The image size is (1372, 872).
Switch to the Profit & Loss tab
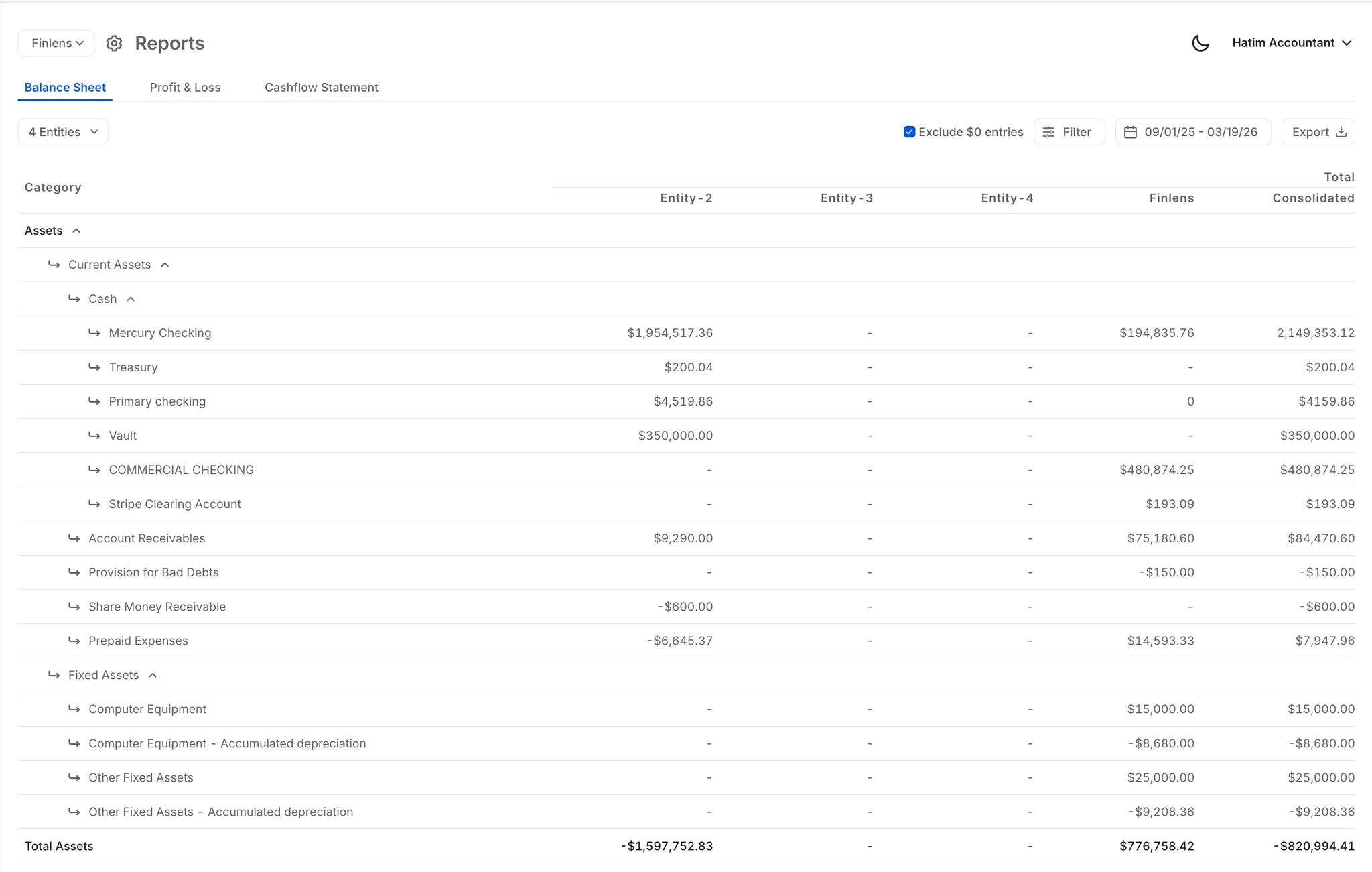coord(185,88)
